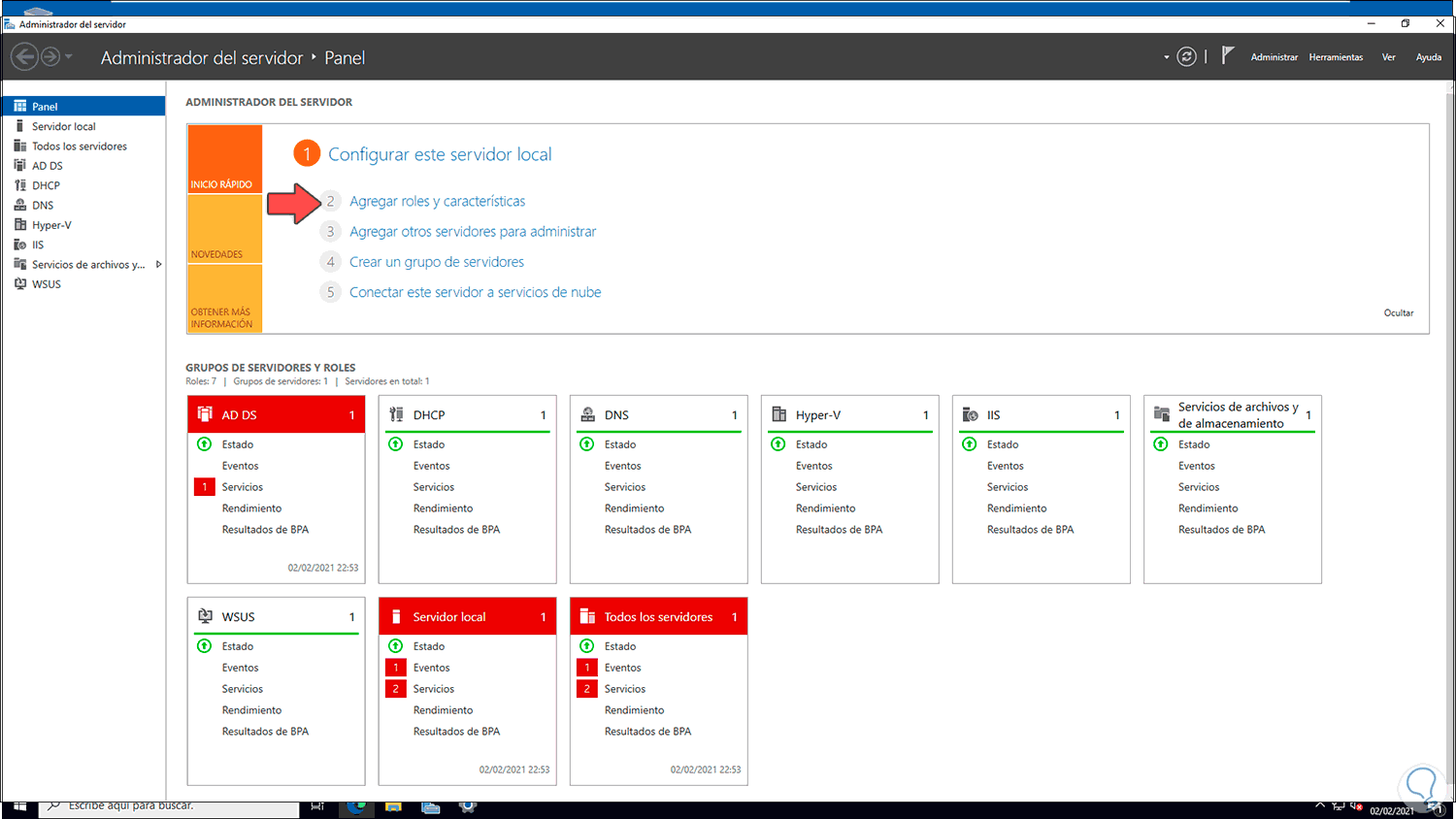
Task: Open the Hyper-V tile header
Action: tap(849, 414)
